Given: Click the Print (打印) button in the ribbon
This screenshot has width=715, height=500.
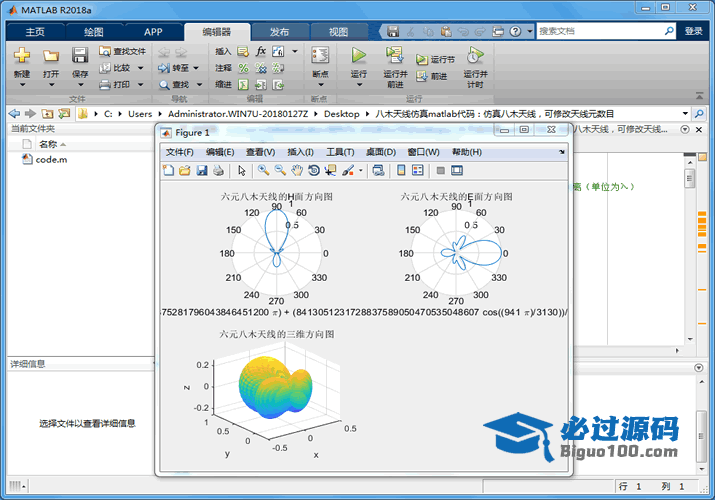Looking at the screenshot, I should tap(115, 84).
